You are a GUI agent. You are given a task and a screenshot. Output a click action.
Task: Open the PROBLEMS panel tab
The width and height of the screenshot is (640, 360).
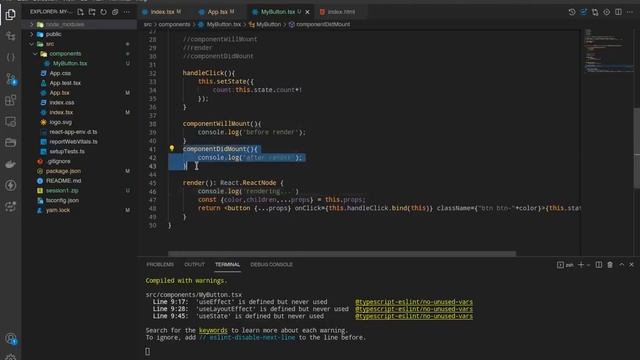[x=160, y=264]
